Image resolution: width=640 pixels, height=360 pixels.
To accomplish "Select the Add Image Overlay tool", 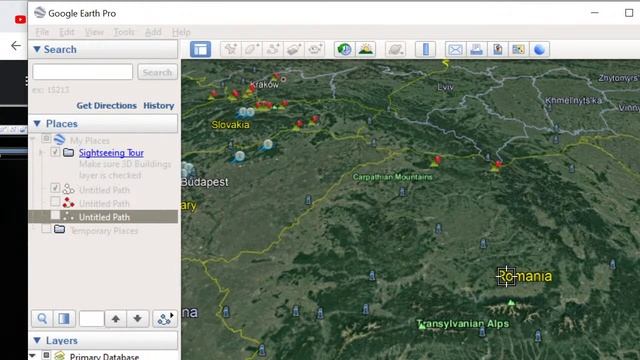I will point(294,49).
